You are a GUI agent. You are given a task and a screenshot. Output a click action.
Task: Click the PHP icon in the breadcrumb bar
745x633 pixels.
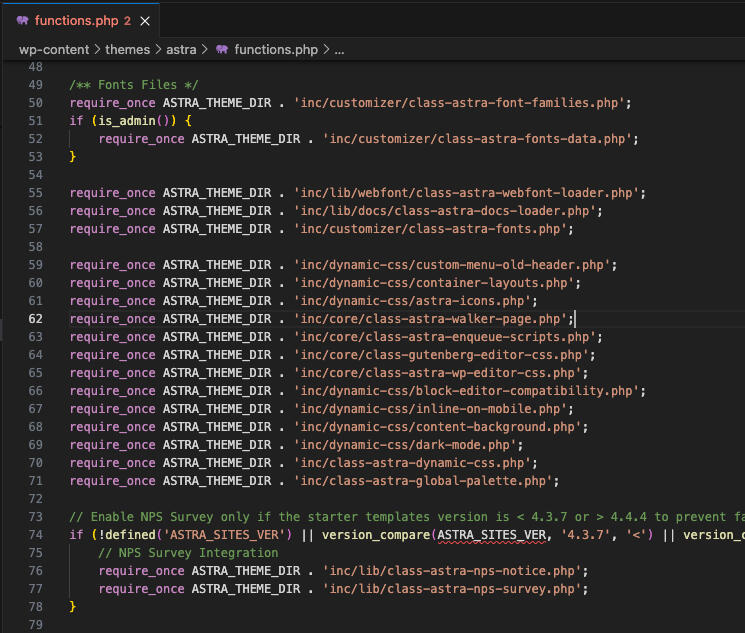tap(223, 49)
